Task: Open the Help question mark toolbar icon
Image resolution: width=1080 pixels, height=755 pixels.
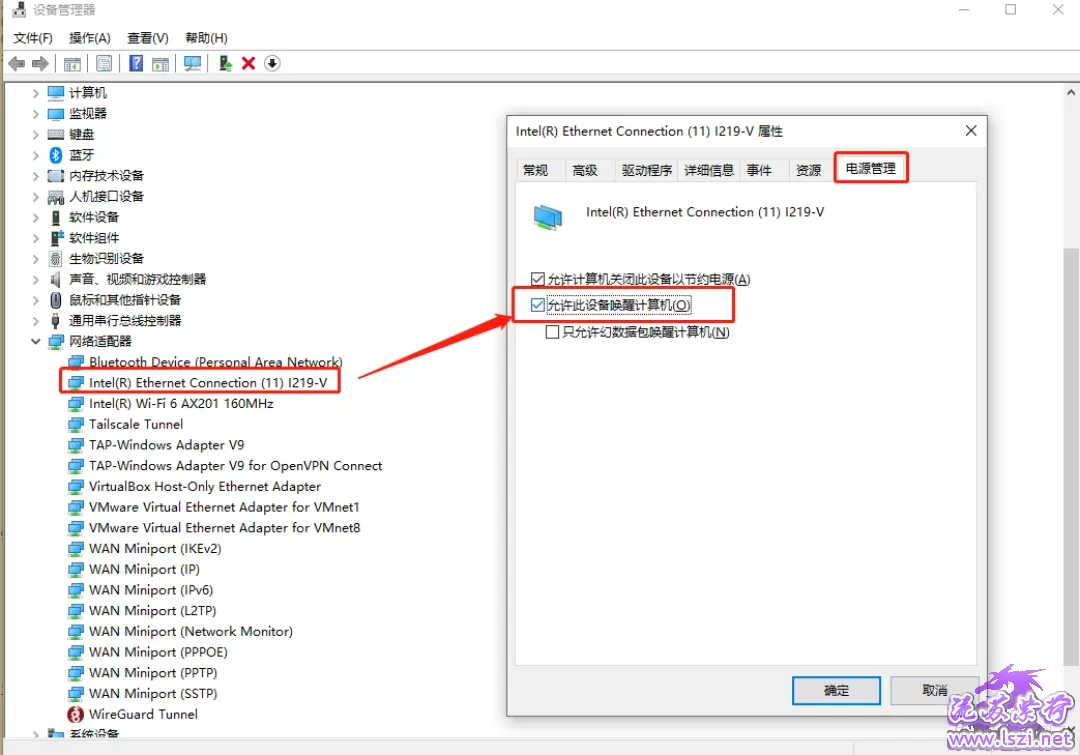Action: tap(136, 63)
